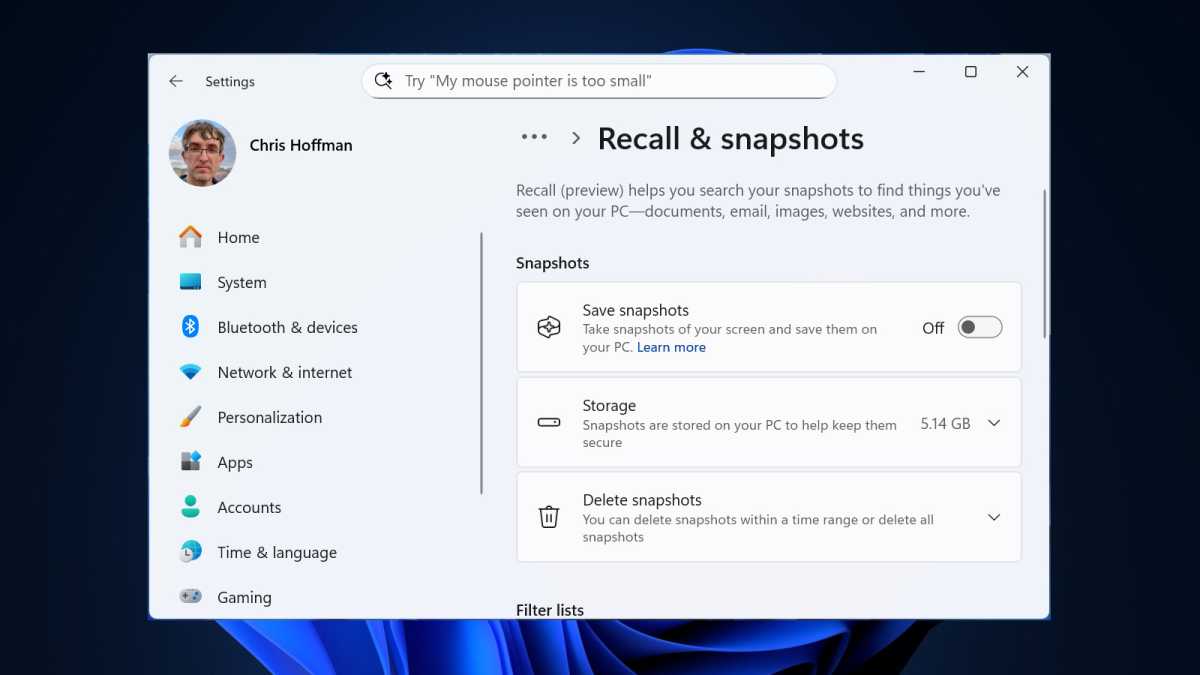Open the Learn more link

pyautogui.click(x=671, y=347)
